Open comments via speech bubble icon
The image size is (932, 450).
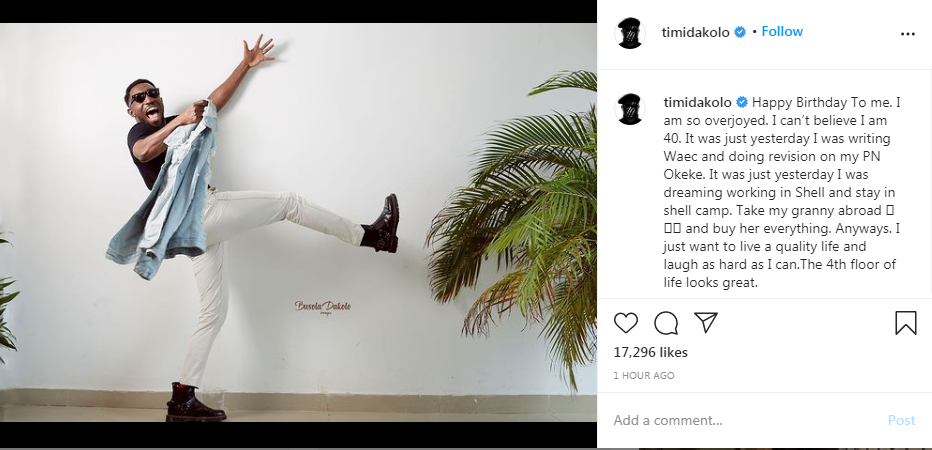click(666, 323)
